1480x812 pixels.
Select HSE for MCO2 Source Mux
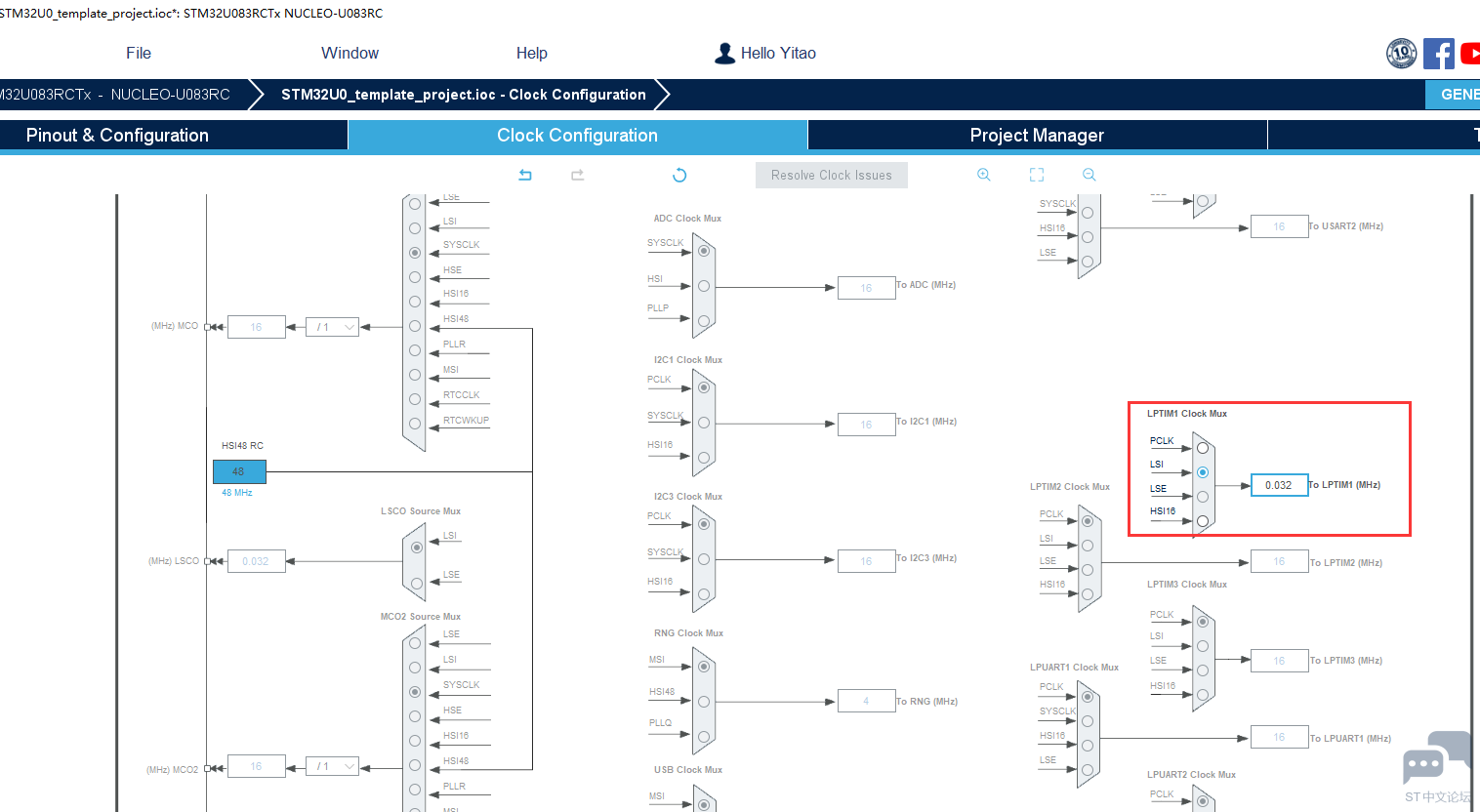pyautogui.click(x=415, y=716)
